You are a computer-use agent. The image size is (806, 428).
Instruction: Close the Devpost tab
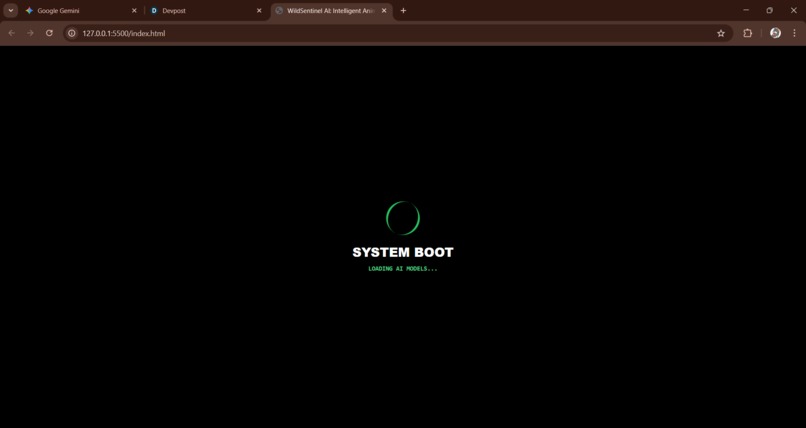click(259, 10)
